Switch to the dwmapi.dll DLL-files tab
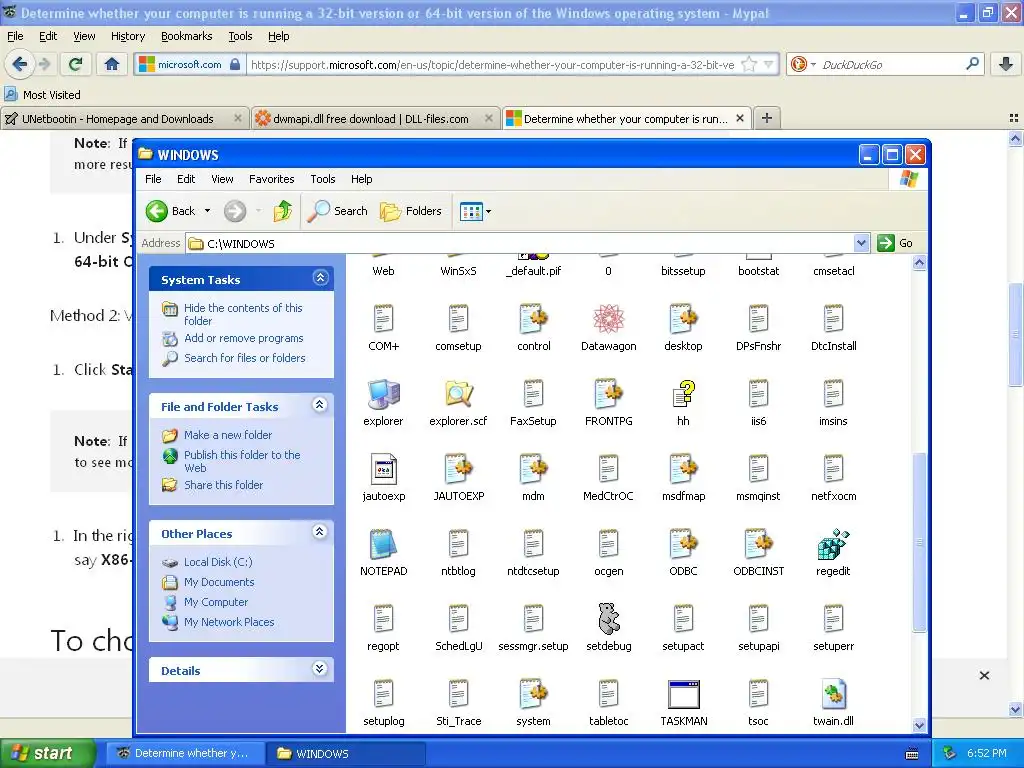The width and height of the screenshot is (1024, 768). click(x=374, y=119)
